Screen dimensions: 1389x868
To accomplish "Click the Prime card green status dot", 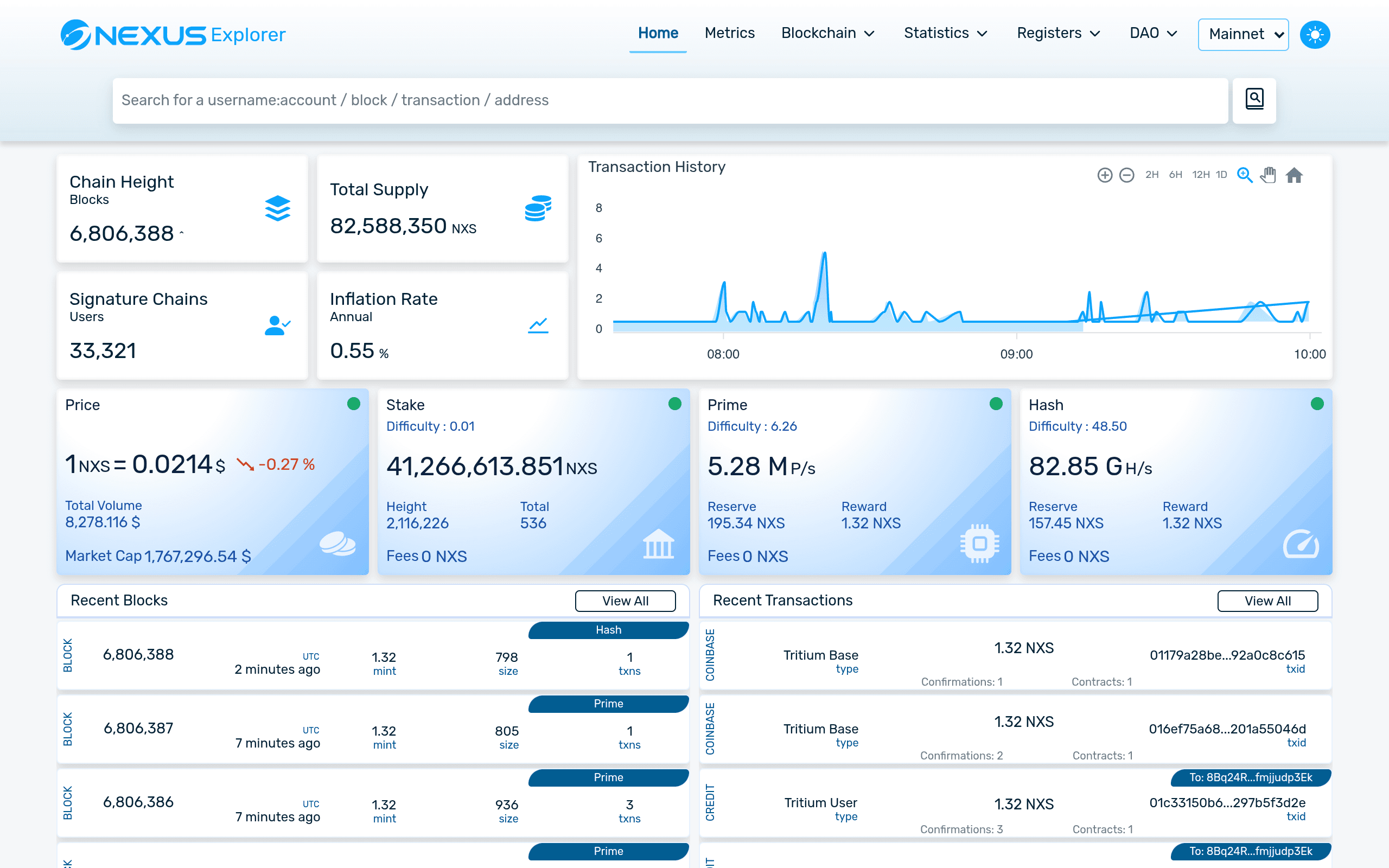I will coord(996,404).
